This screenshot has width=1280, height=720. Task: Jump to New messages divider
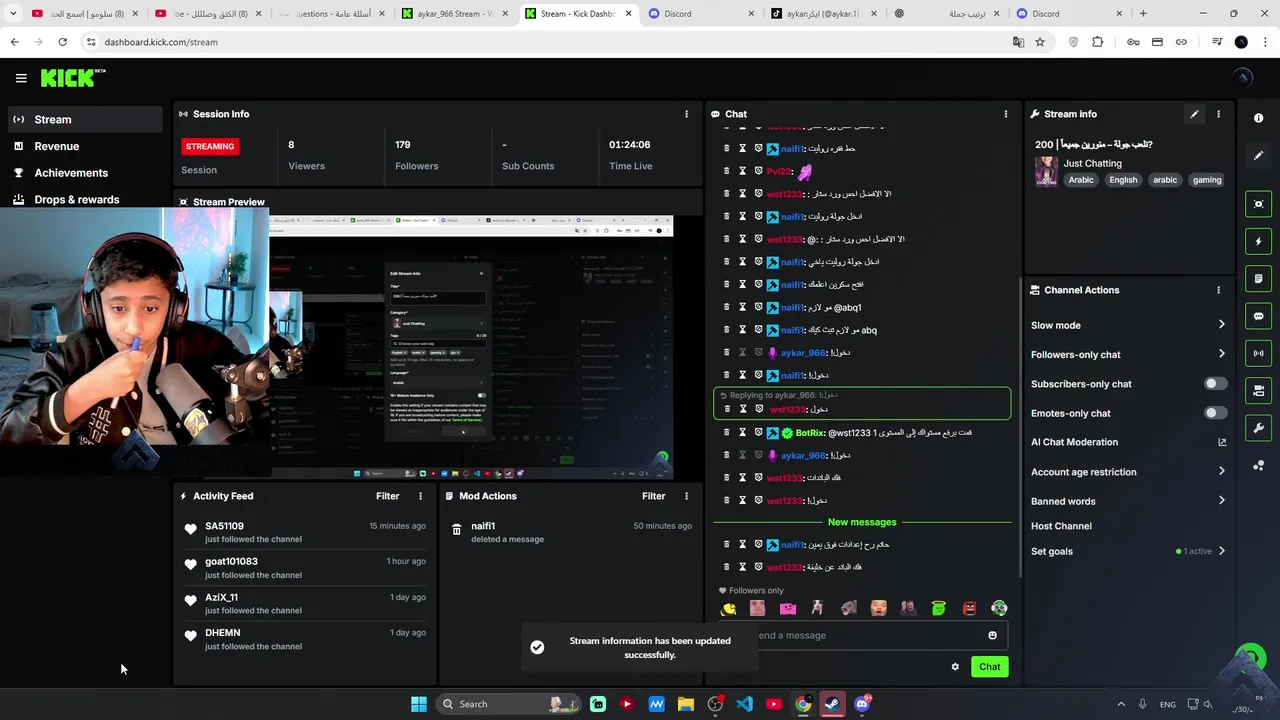pyautogui.click(x=862, y=522)
